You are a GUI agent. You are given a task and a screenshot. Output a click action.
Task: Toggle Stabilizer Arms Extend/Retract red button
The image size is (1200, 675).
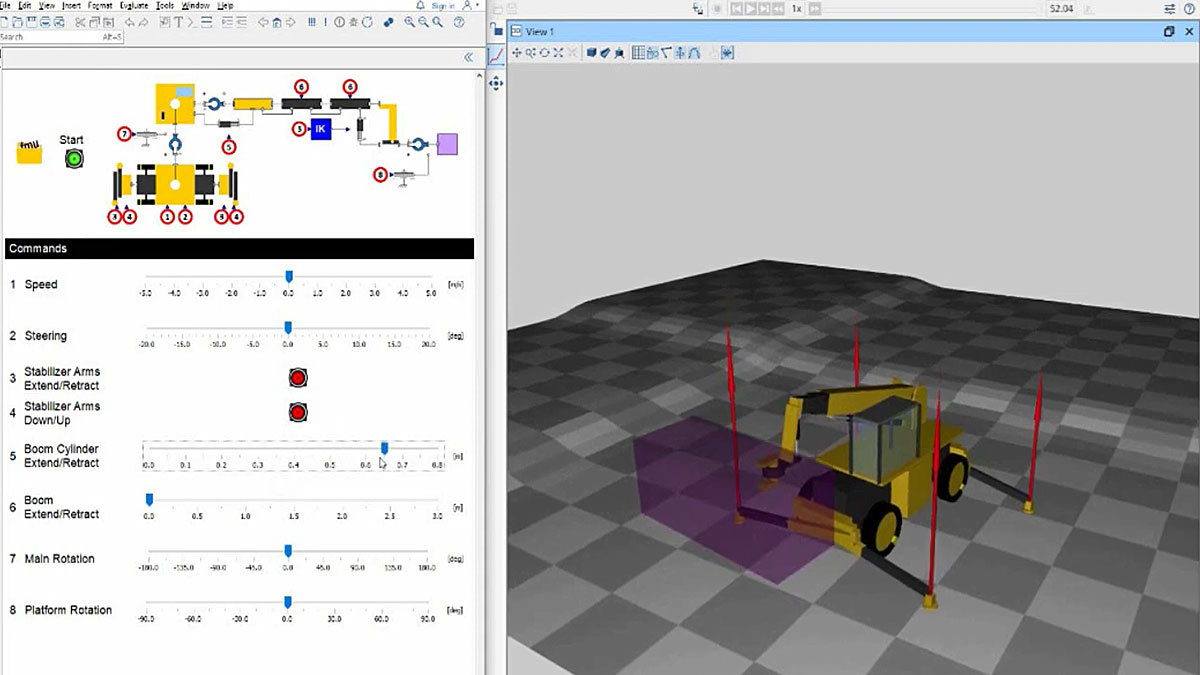coord(297,377)
